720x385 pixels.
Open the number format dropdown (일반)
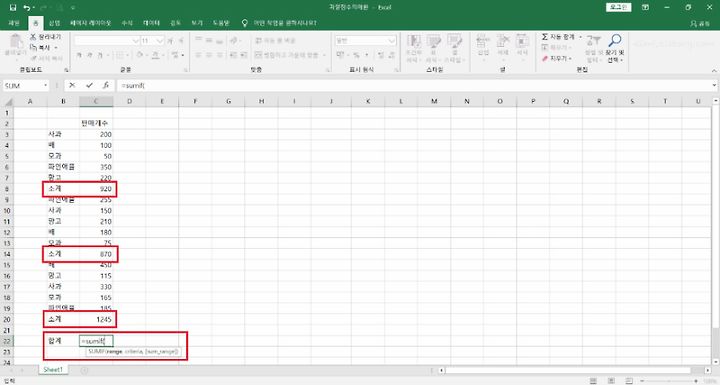coord(392,41)
